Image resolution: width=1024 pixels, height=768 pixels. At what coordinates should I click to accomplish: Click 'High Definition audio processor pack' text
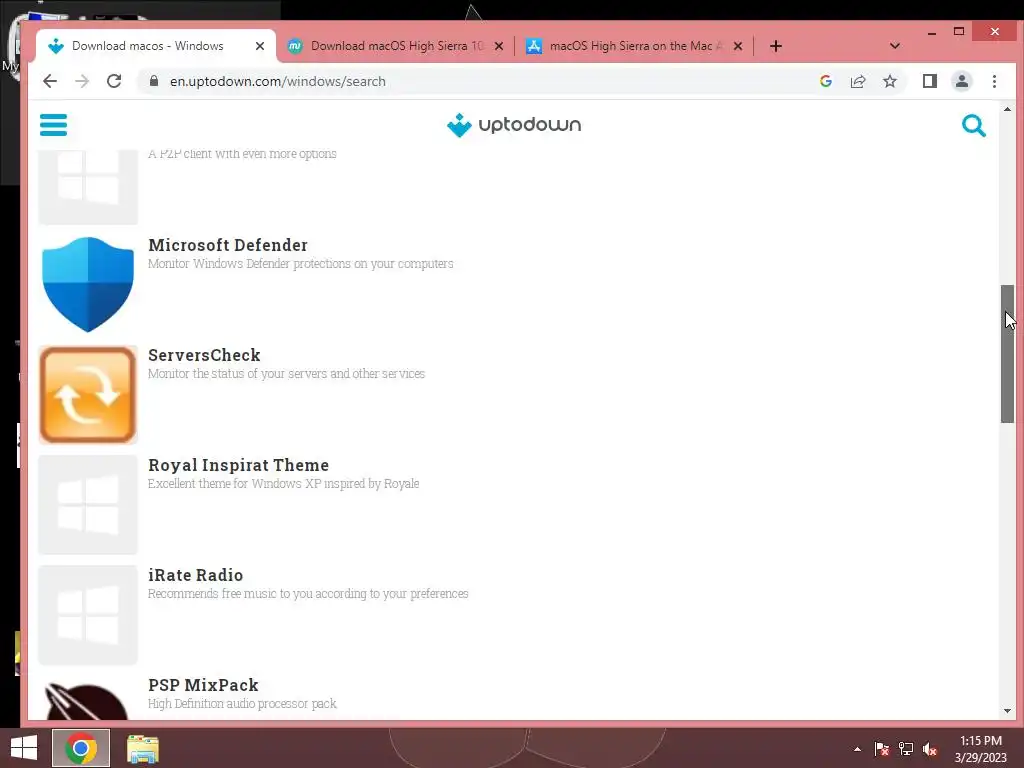pyautogui.click(x=242, y=704)
